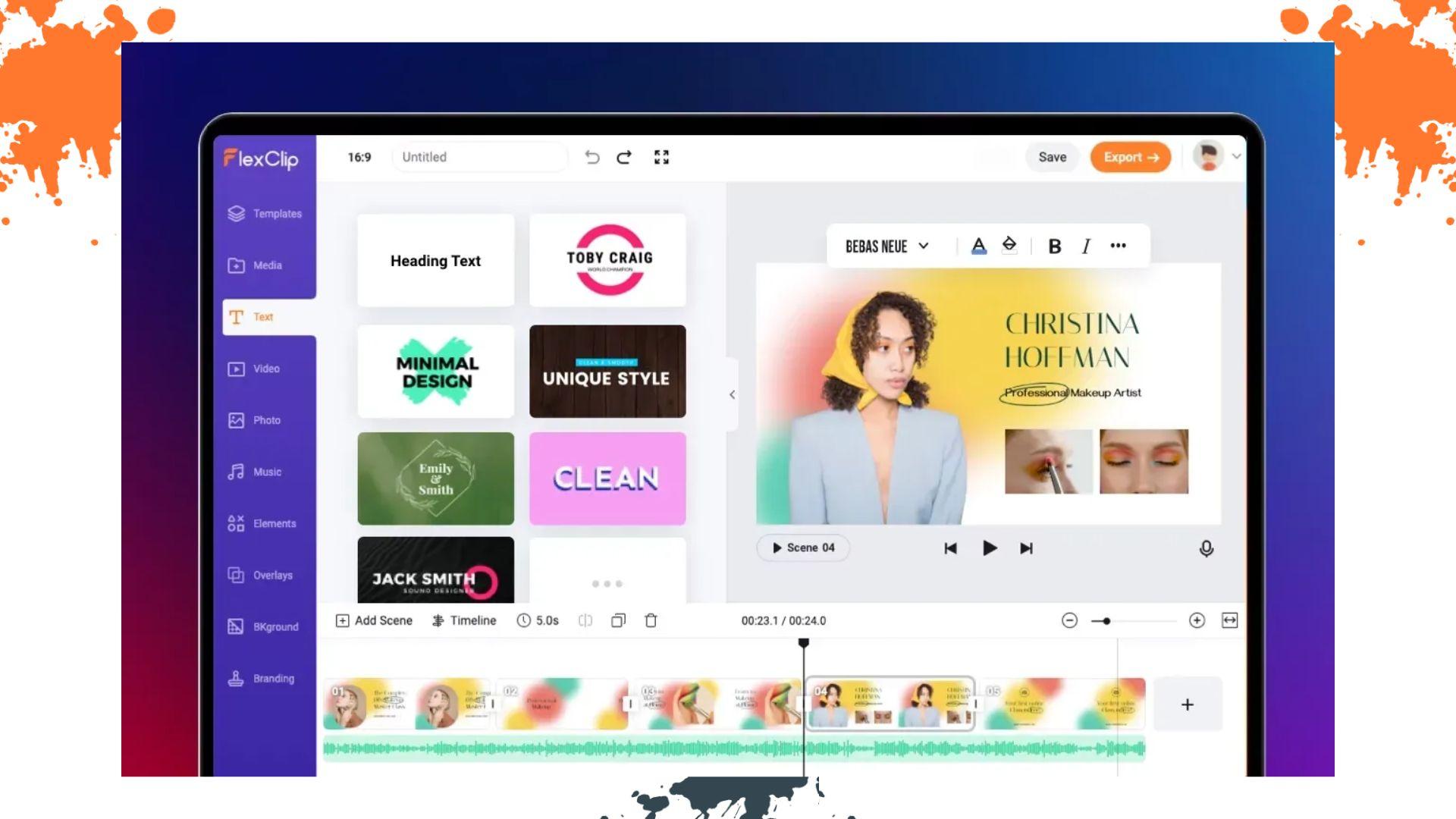Viewport: 1456px width, 819px height.
Task: Open the Media sidebar panel
Action: pos(255,265)
